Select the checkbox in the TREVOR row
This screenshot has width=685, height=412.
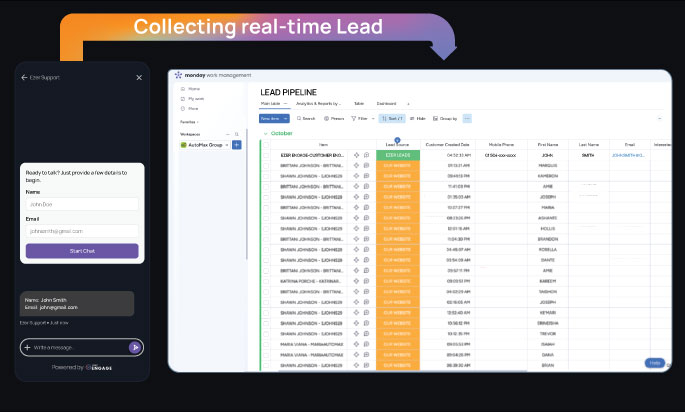point(266,334)
